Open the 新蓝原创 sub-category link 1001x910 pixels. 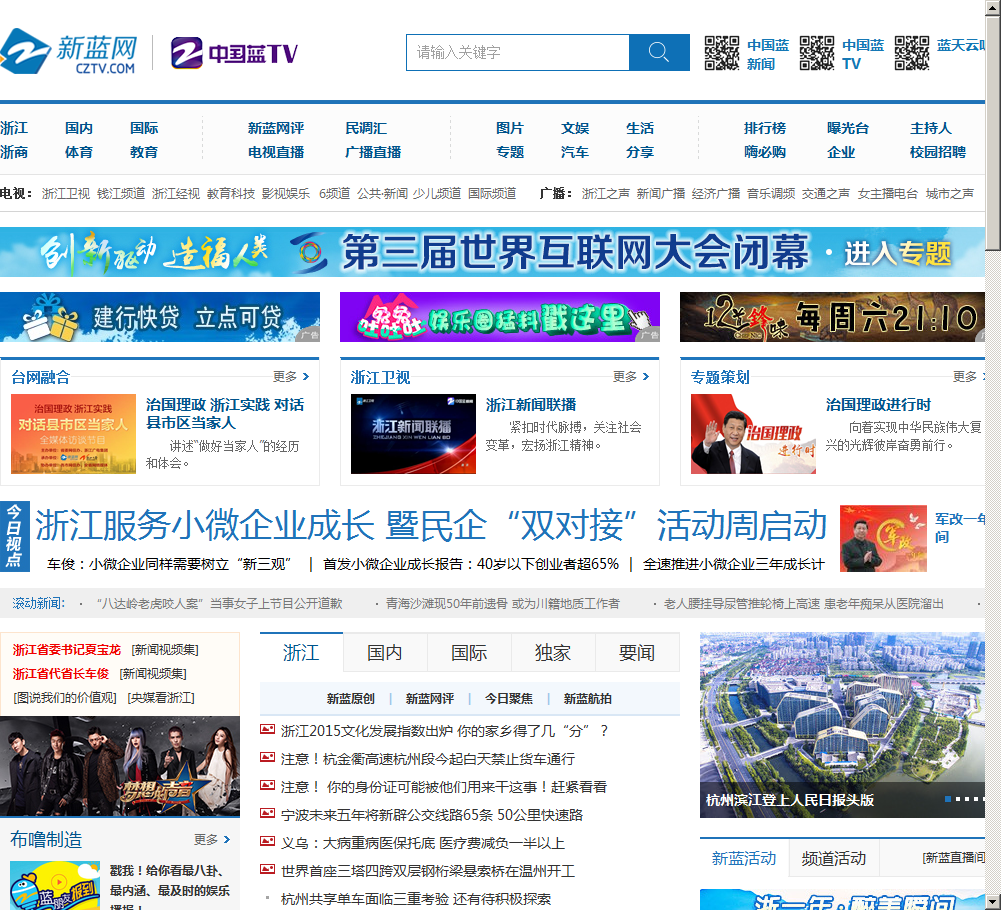(350, 699)
